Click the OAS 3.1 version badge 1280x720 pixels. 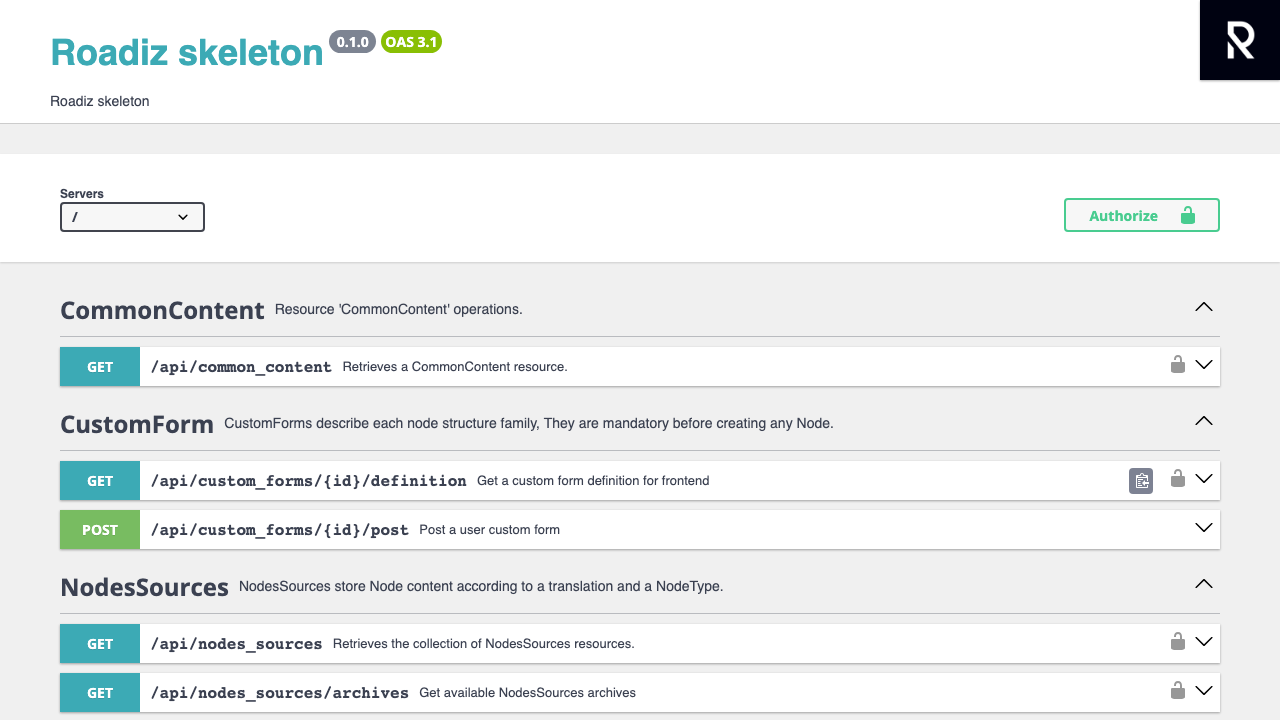tap(411, 42)
